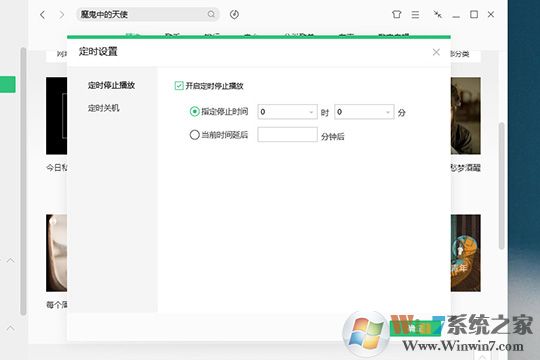Switch to mini mode icon
The height and width of the screenshot is (360, 540).
click(x=437, y=14)
